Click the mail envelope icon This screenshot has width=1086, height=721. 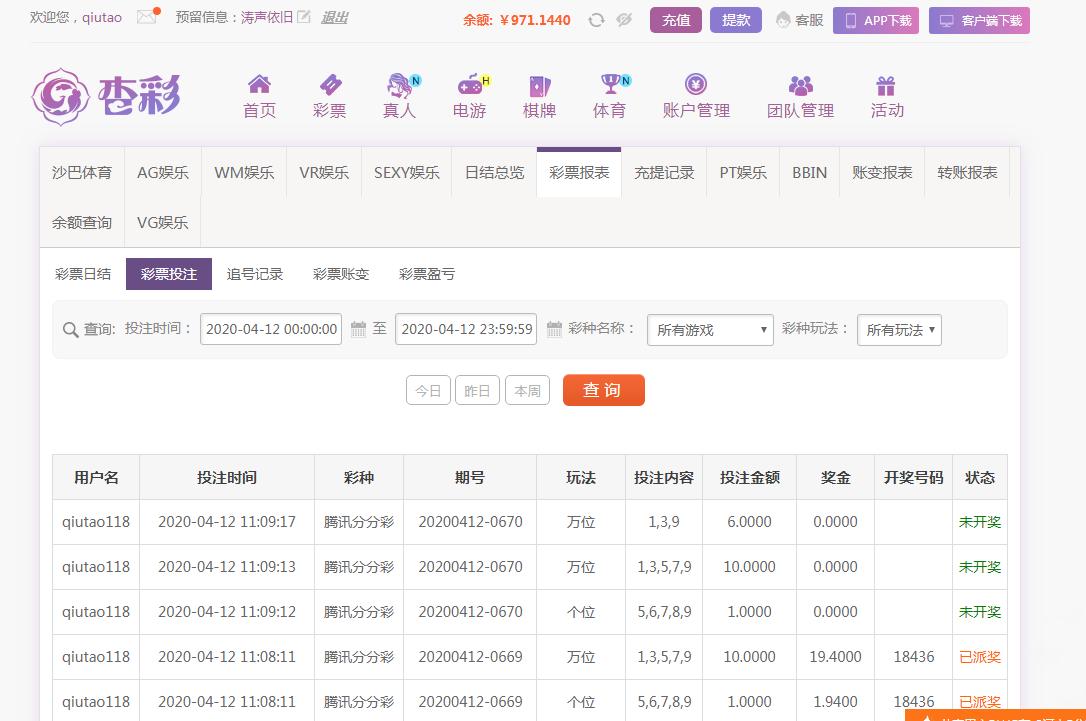[x=147, y=17]
